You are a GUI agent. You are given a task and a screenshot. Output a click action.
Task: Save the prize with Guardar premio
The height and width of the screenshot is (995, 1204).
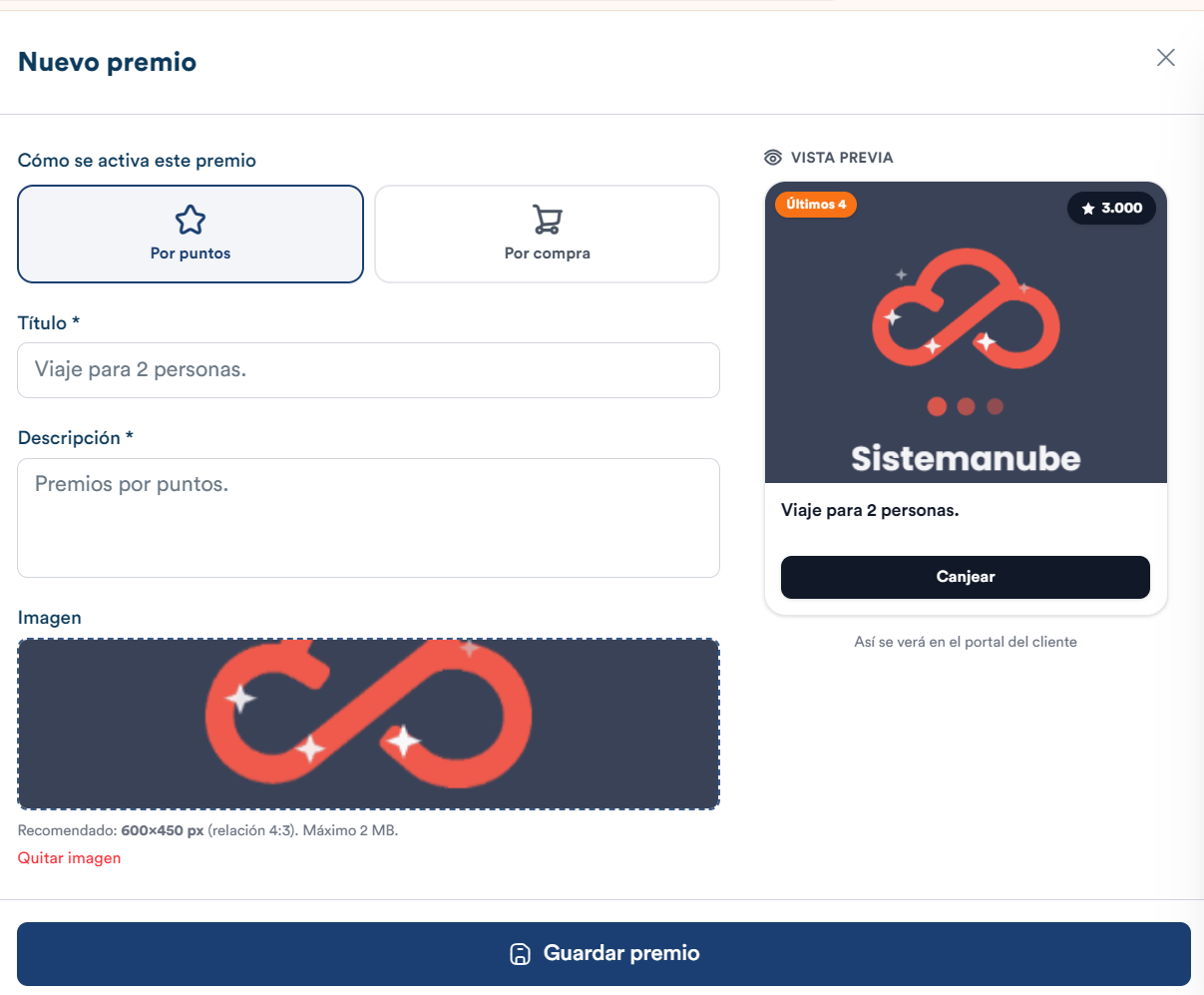tap(603, 954)
